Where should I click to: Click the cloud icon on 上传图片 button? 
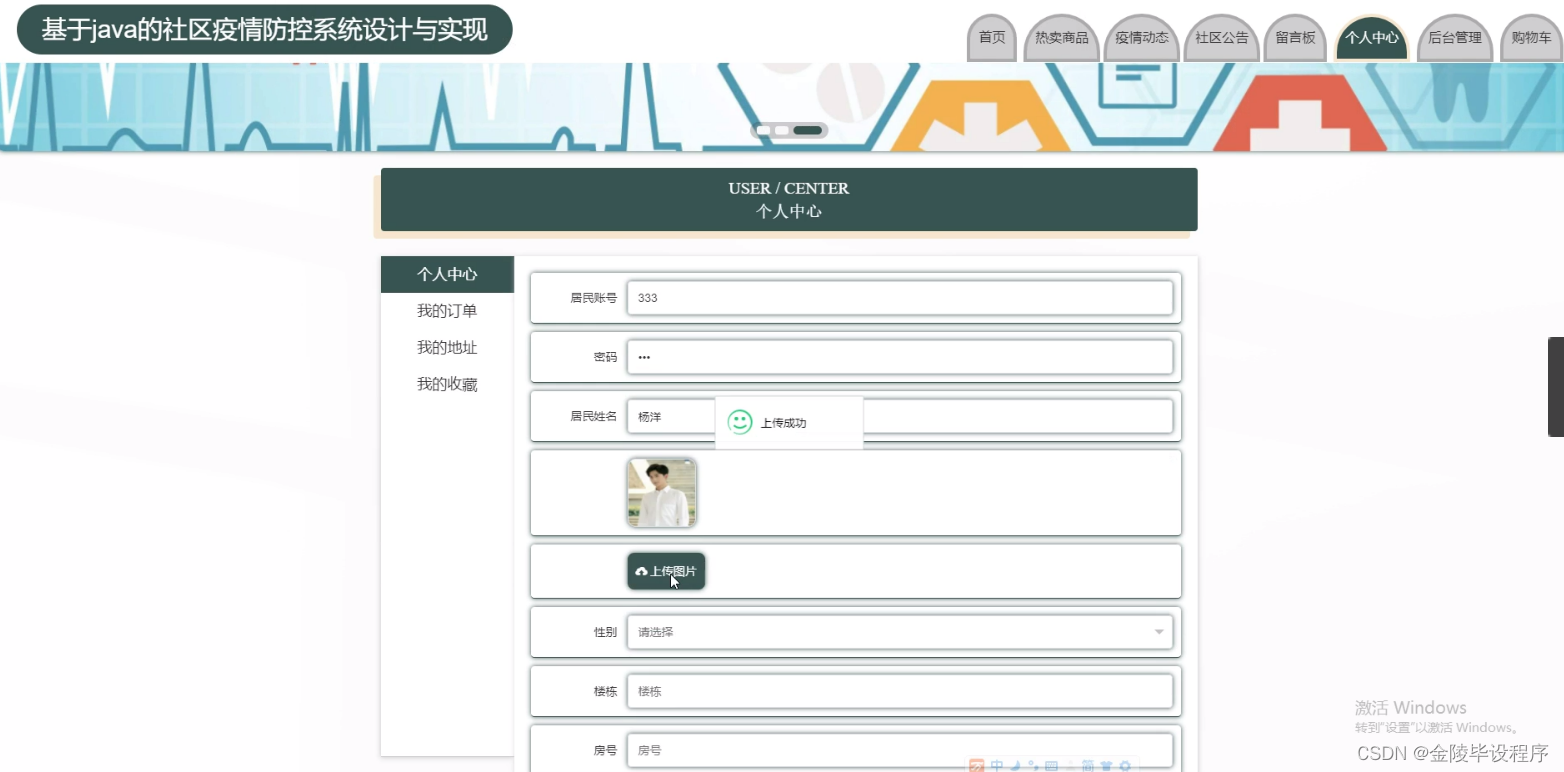641,571
